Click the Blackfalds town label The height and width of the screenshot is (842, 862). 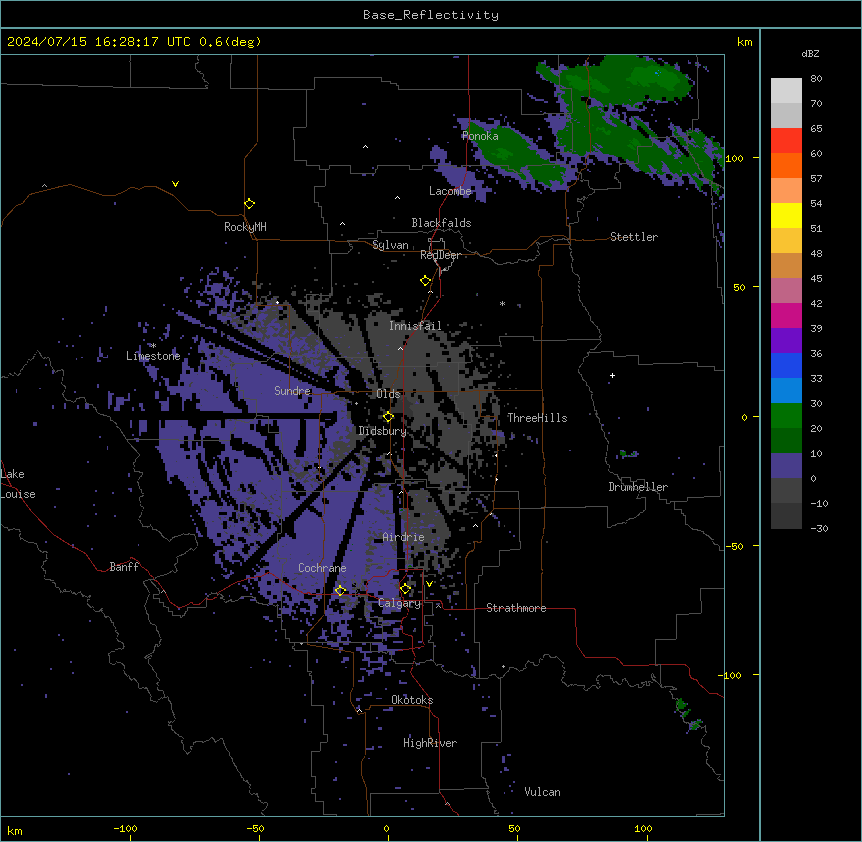tap(441, 223)
